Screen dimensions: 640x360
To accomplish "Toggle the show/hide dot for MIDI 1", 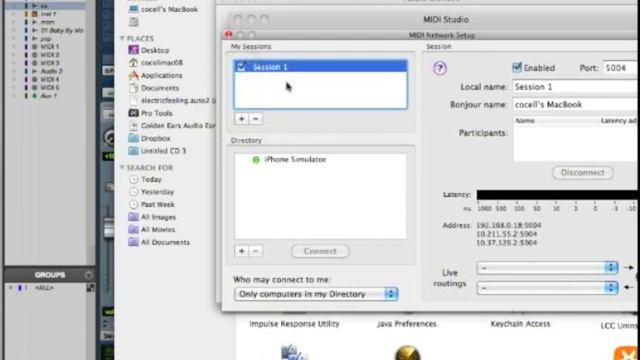I will 13,47.
